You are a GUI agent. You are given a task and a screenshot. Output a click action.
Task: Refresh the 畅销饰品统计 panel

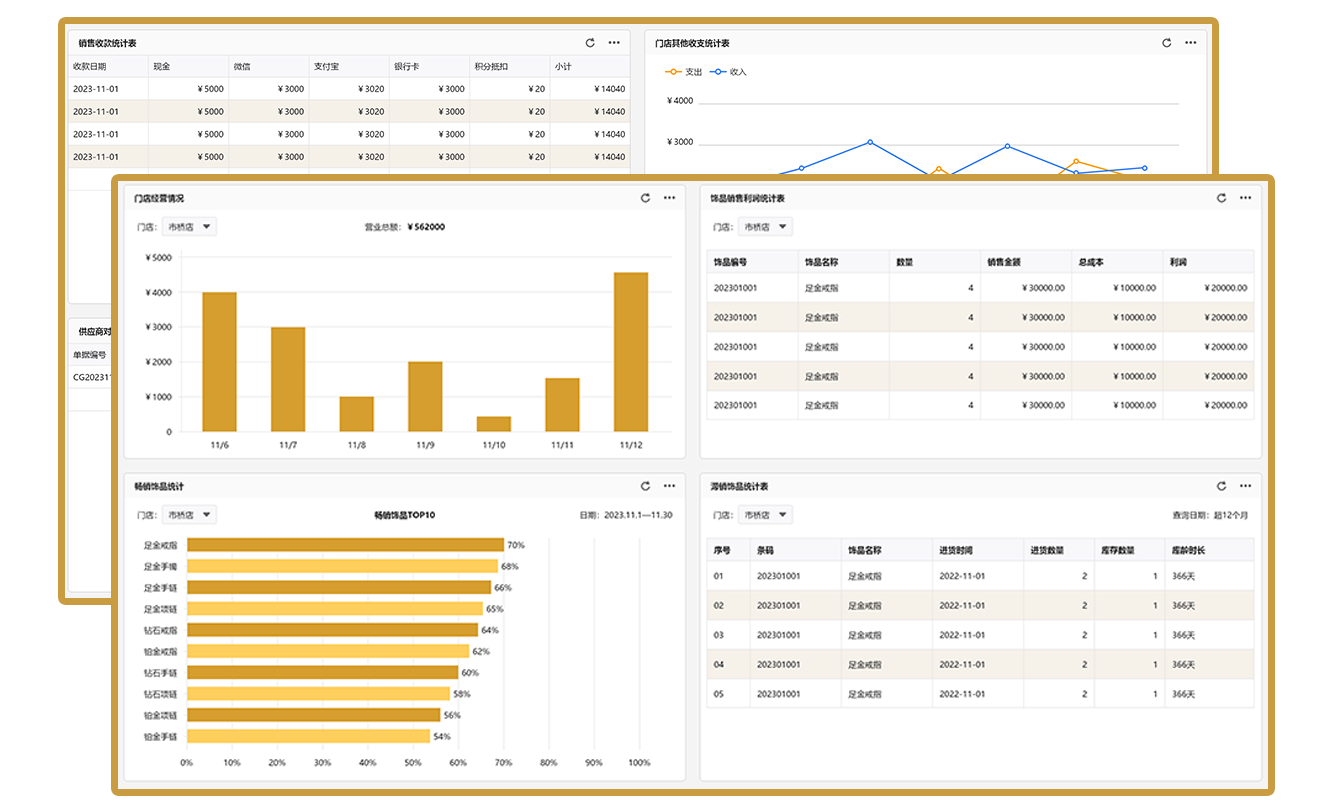646,486
